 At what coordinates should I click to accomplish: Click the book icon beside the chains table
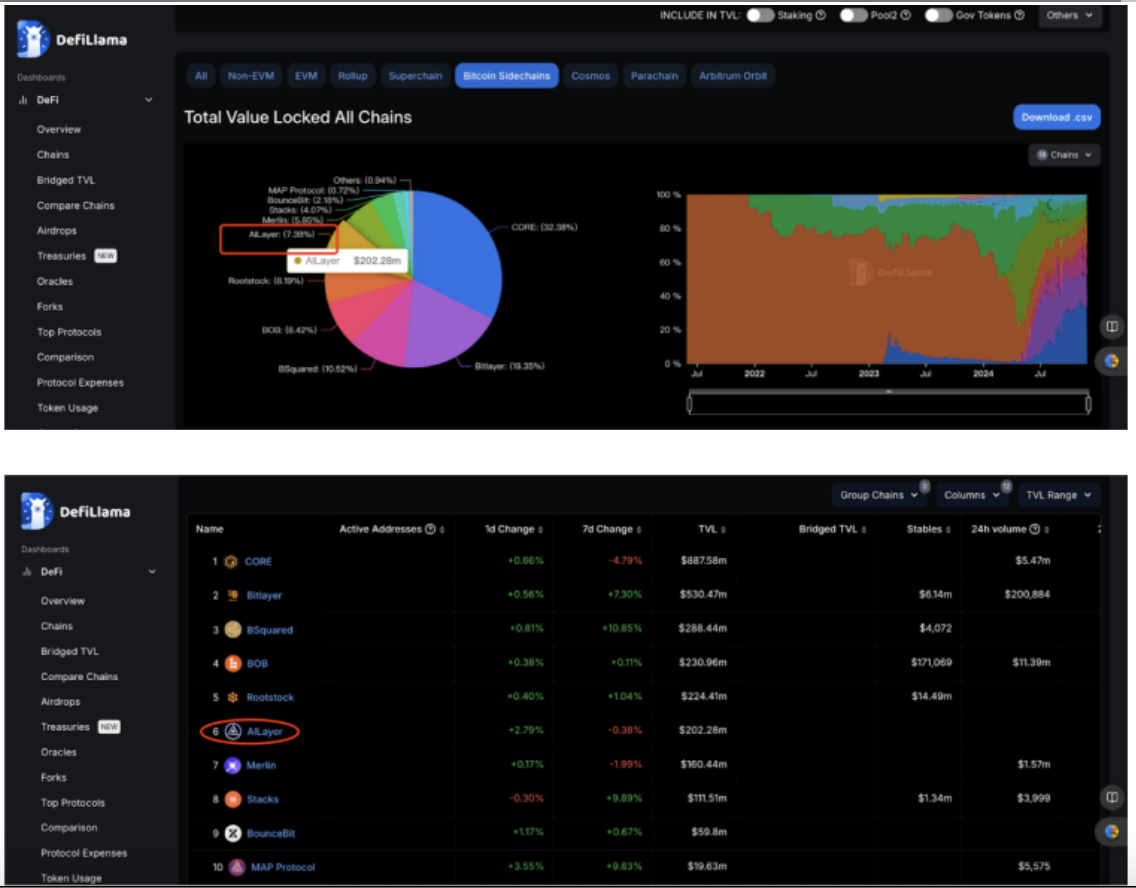1111,797
